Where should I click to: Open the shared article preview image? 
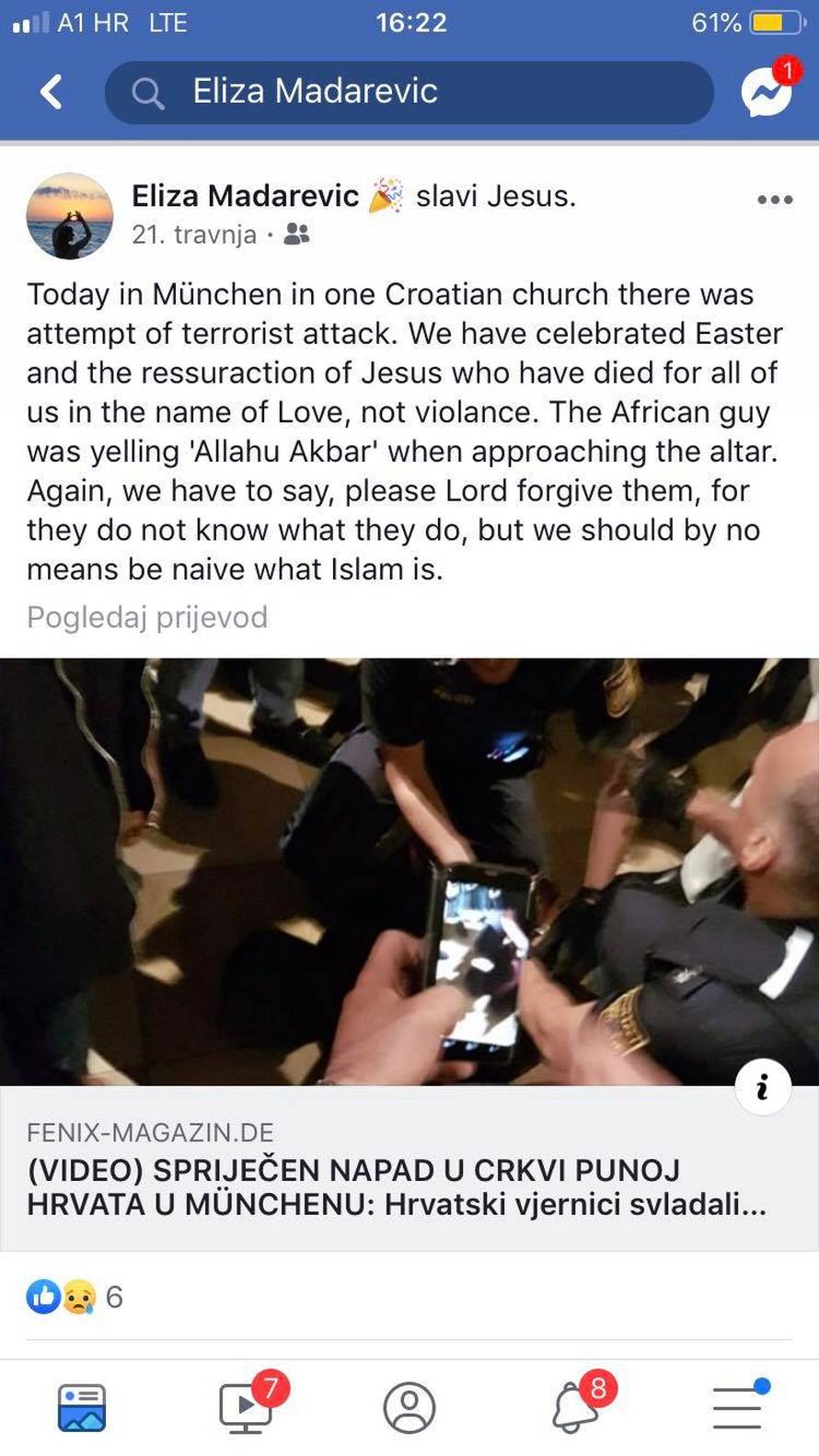point(409,872)
